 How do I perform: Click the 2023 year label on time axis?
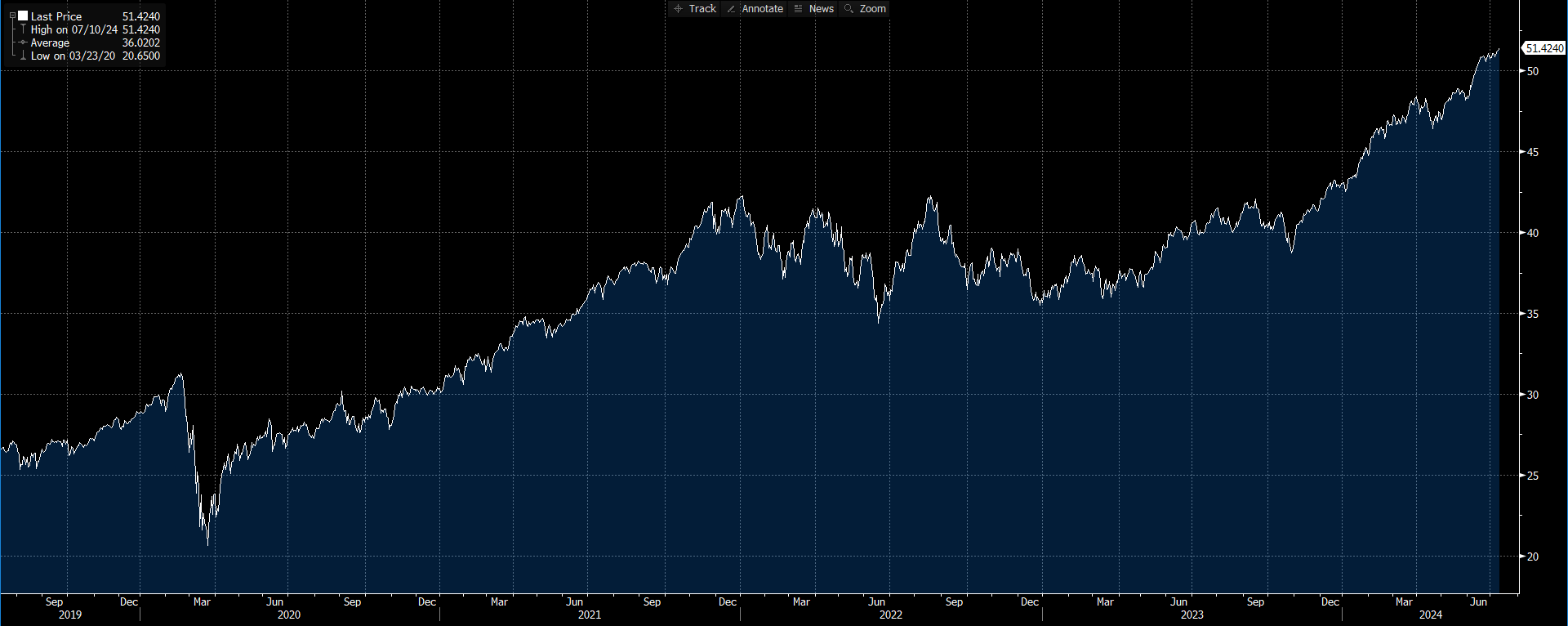(1192, 615)
